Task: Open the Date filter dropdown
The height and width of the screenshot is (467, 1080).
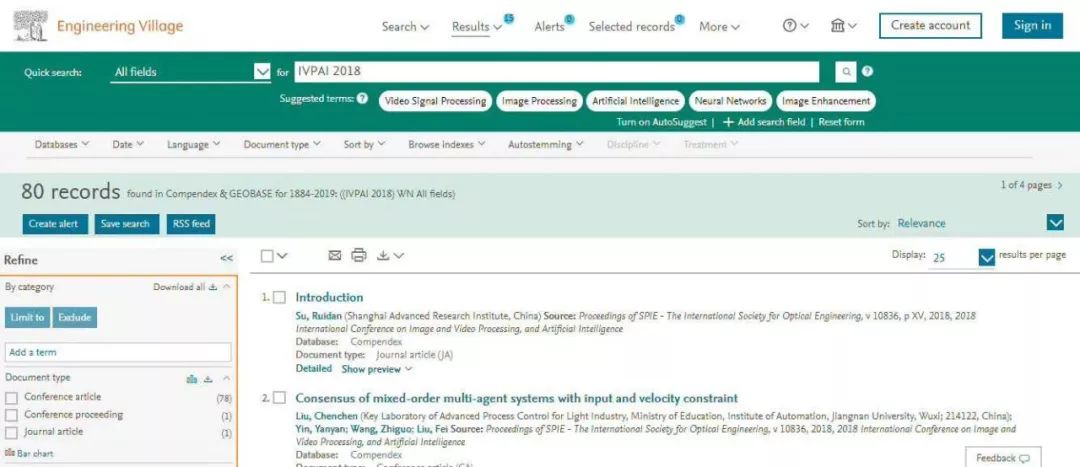Action: pos(127,145)
